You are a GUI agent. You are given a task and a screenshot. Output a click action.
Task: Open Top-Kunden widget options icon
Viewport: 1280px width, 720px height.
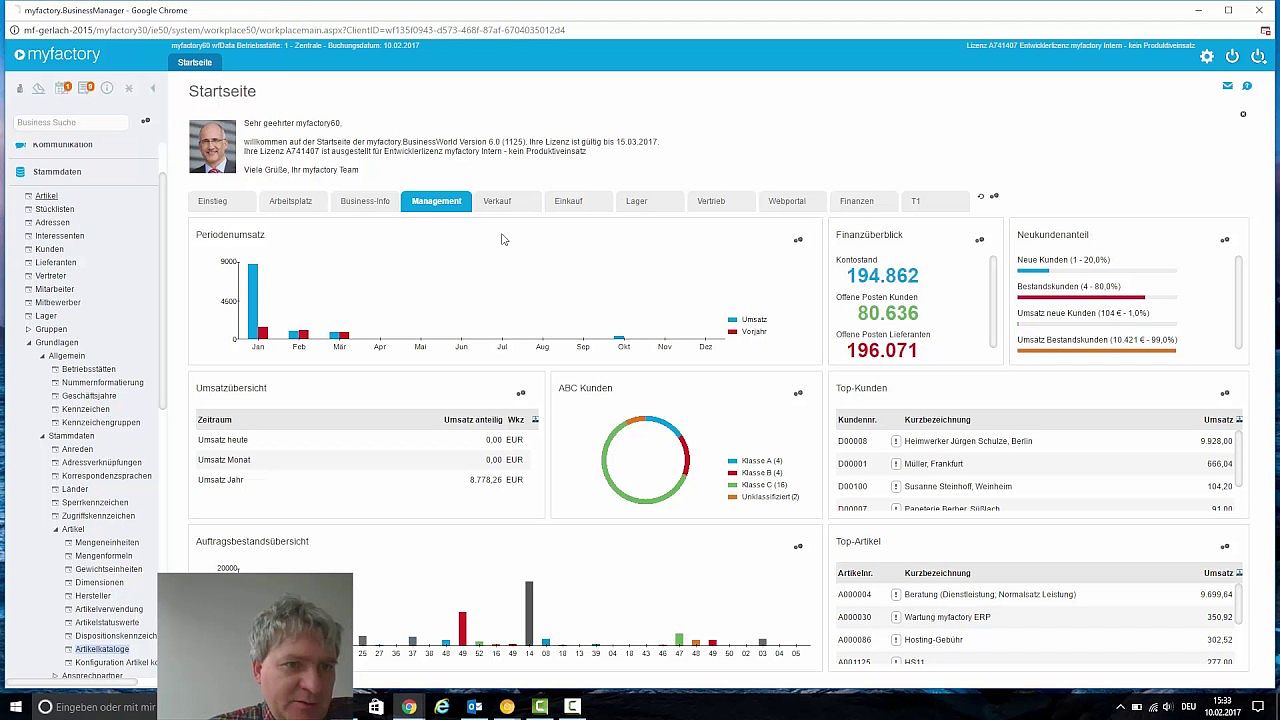pyautogui.click(x=1225, y=393)
